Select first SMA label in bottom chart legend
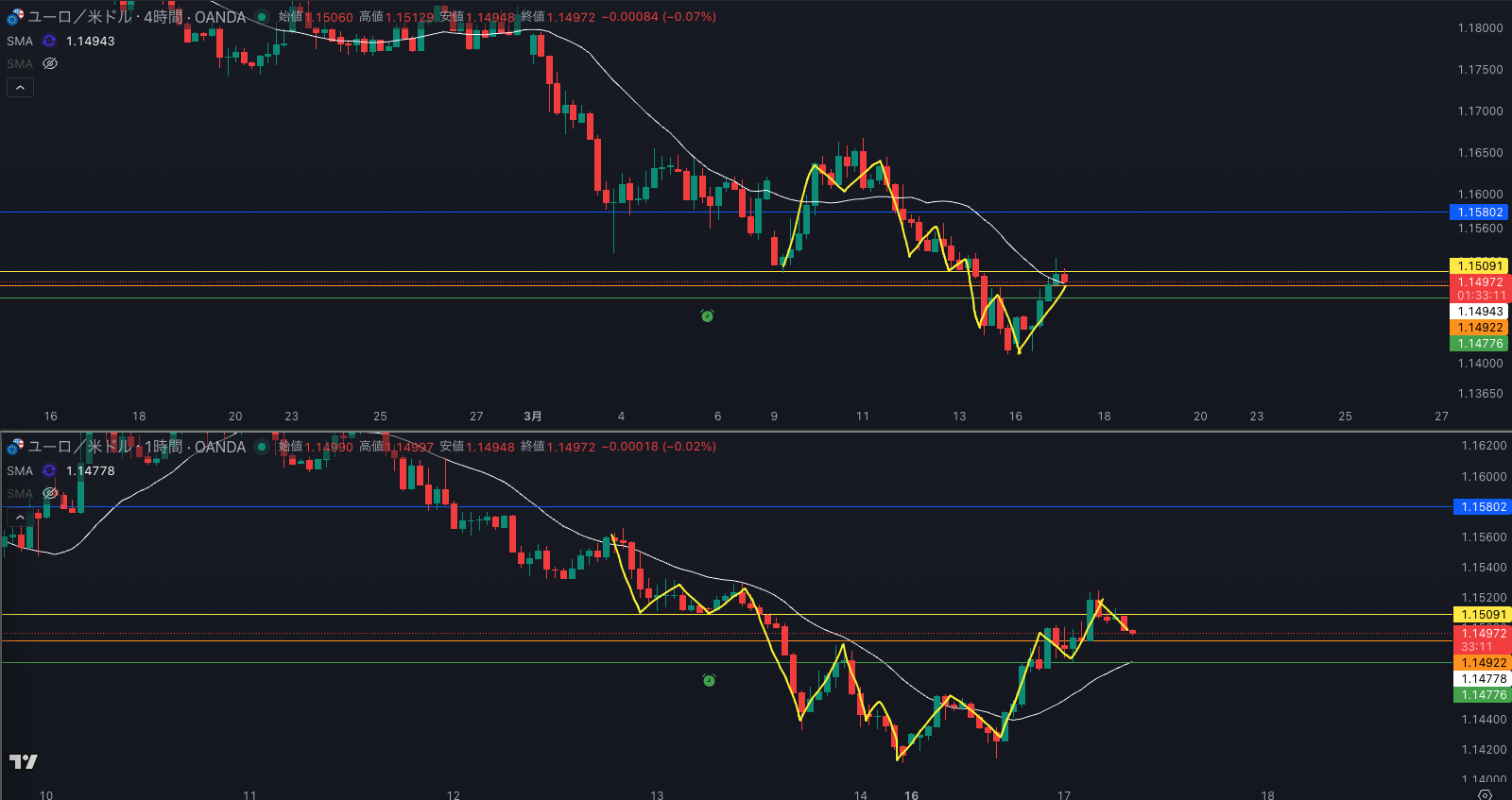The height and width of the screenshot is (800, 1512). click(20, 470)
